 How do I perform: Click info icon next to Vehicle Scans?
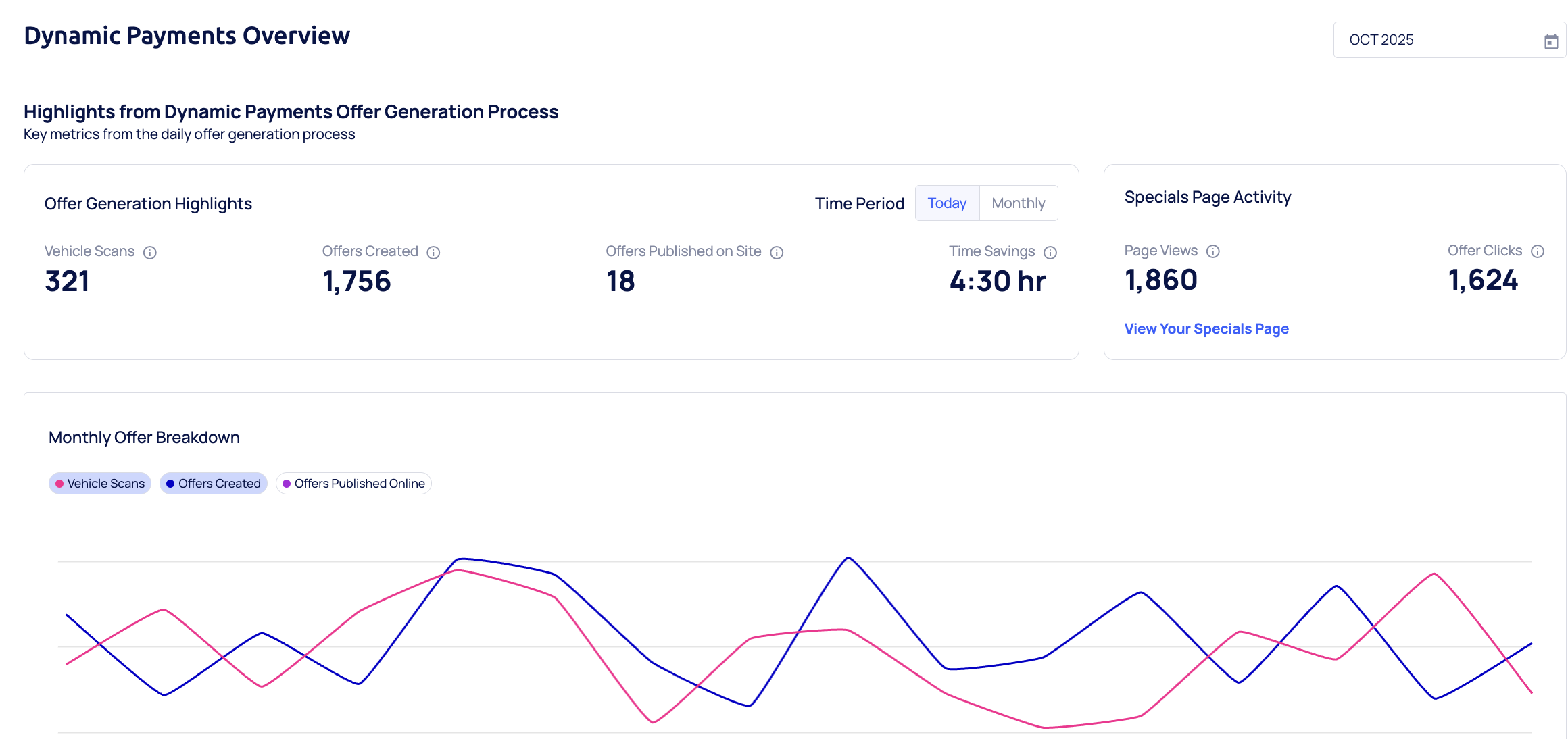(150, 253)
